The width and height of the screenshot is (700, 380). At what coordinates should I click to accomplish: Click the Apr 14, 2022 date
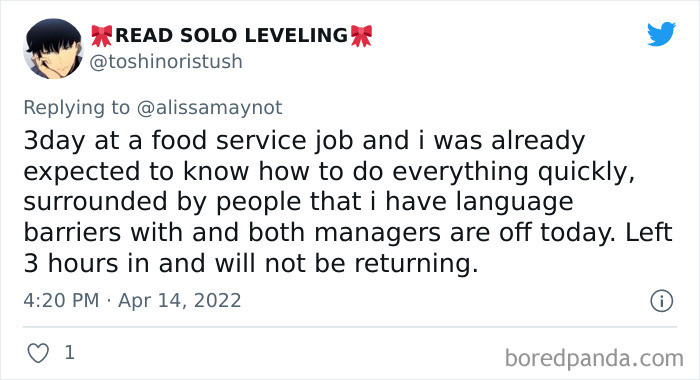(x=179, y=300)
